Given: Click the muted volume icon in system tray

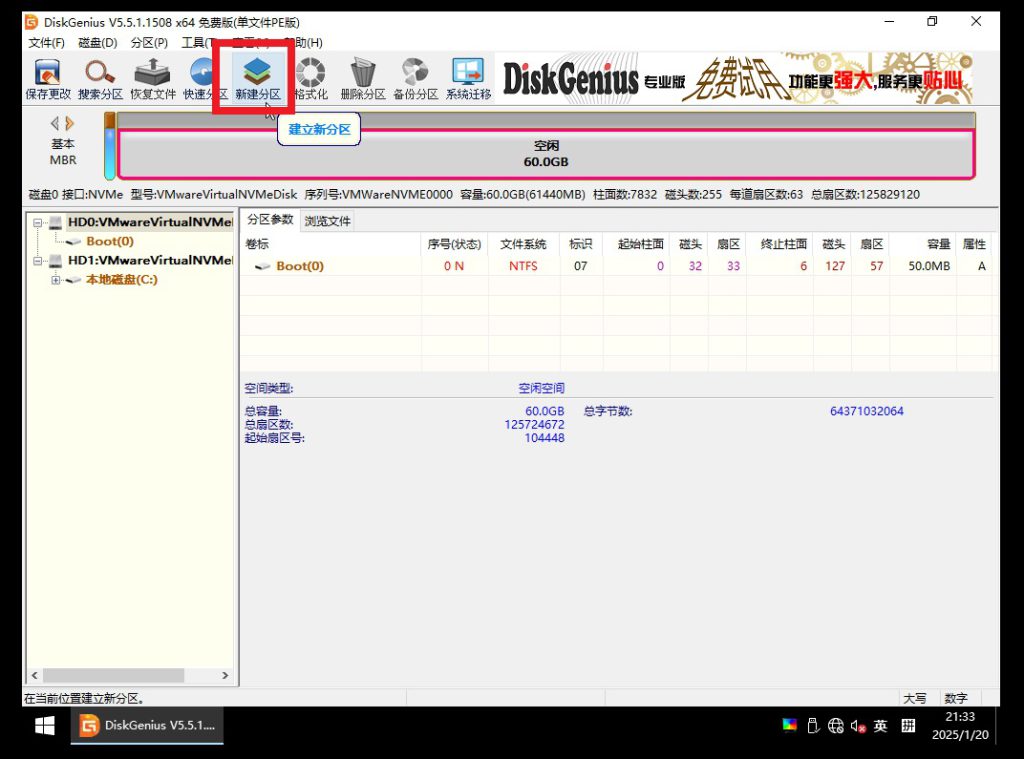Looking at the screenshot, I should tap(858, 726).
